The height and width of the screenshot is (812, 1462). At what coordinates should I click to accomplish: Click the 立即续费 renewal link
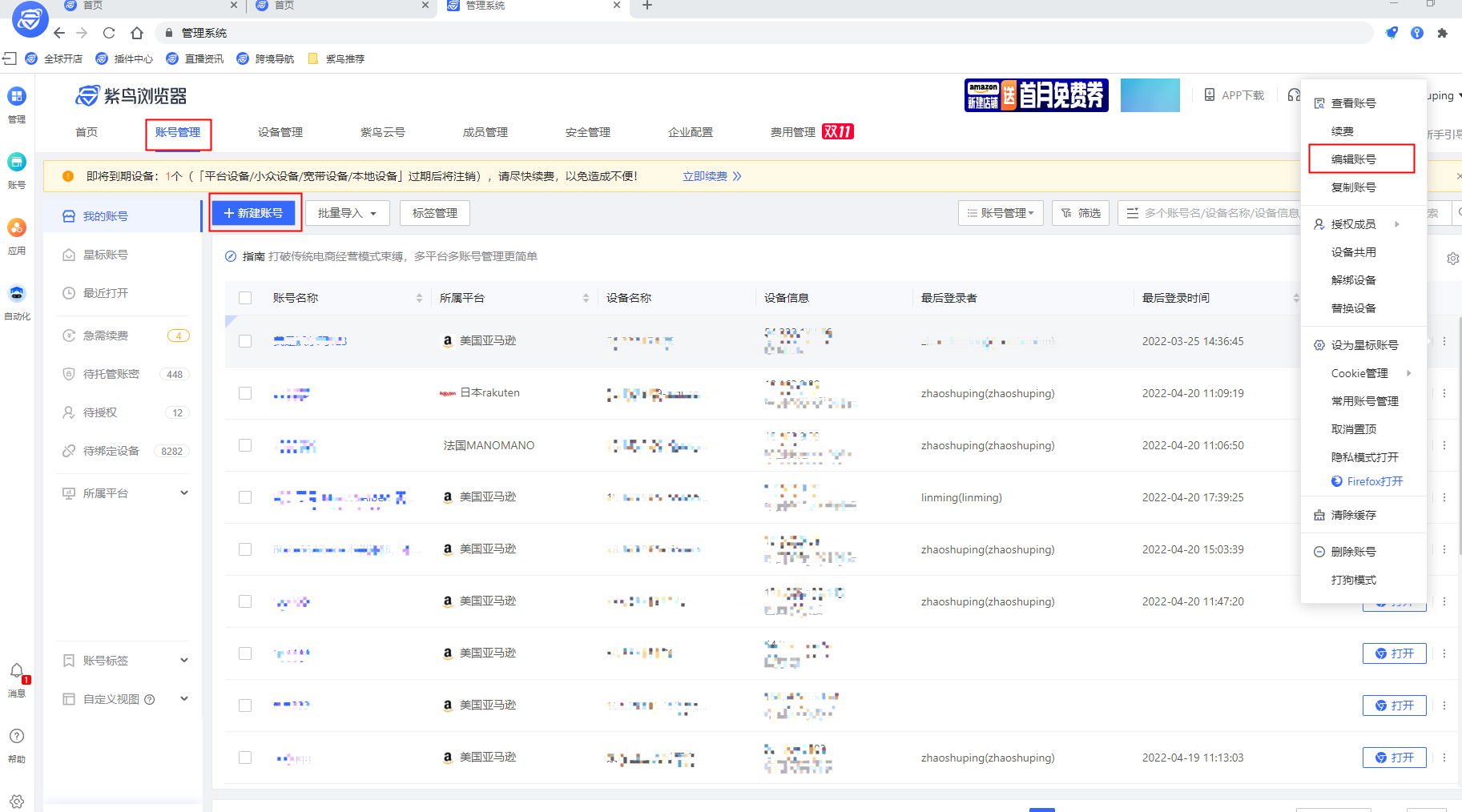click(x=705, y=175)
